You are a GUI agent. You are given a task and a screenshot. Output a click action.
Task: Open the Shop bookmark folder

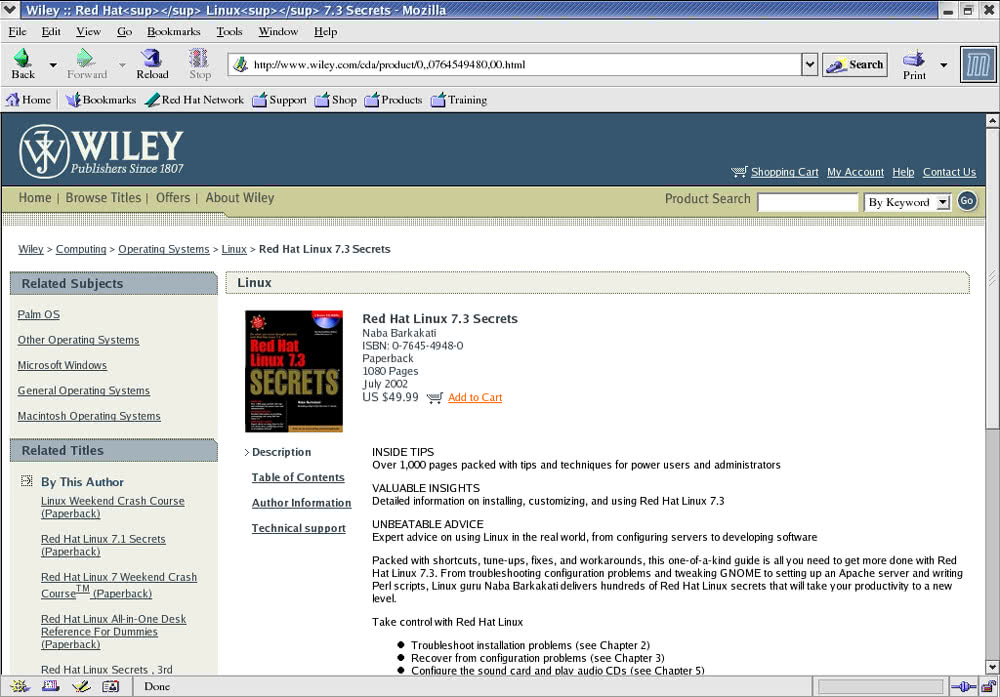tap(335, 100)
